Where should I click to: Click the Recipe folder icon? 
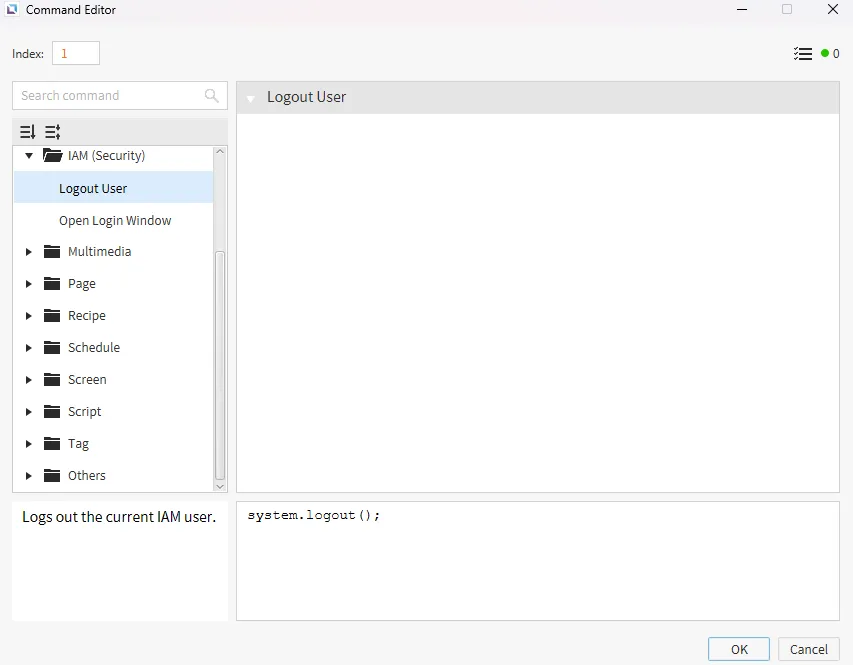(53, 316)
